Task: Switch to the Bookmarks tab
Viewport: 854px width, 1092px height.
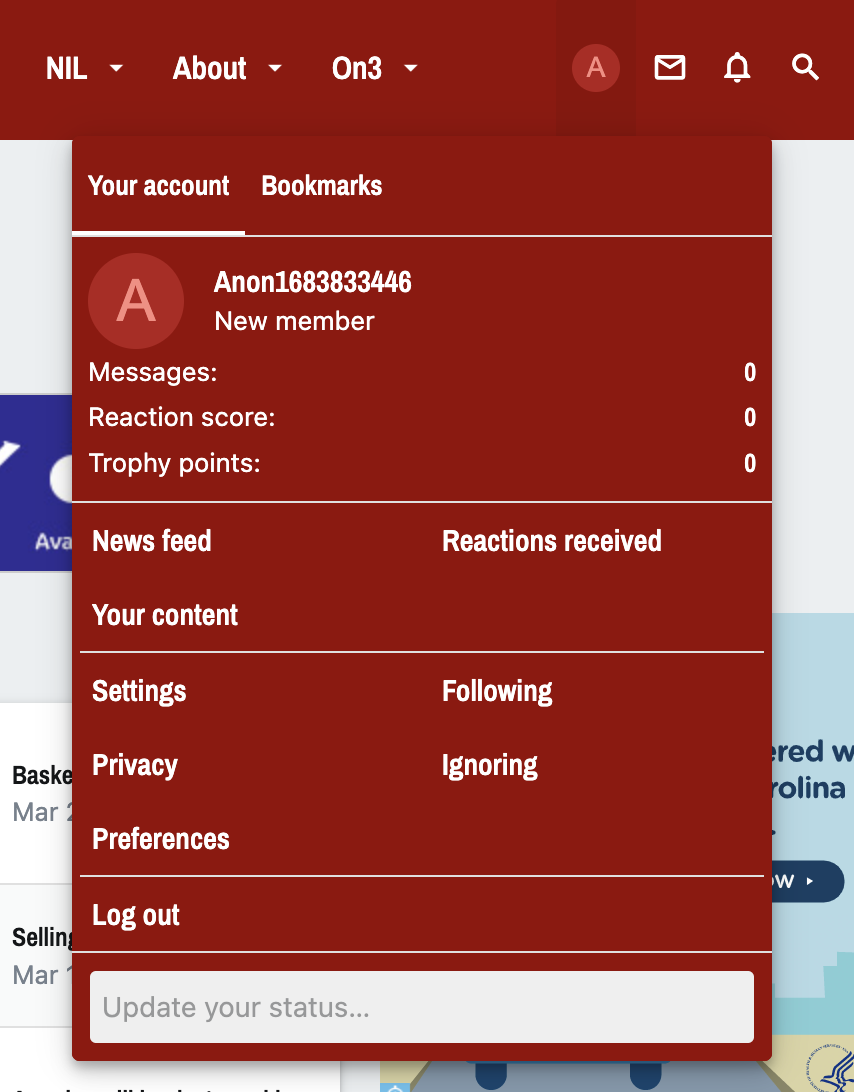Action: point(321,186)
